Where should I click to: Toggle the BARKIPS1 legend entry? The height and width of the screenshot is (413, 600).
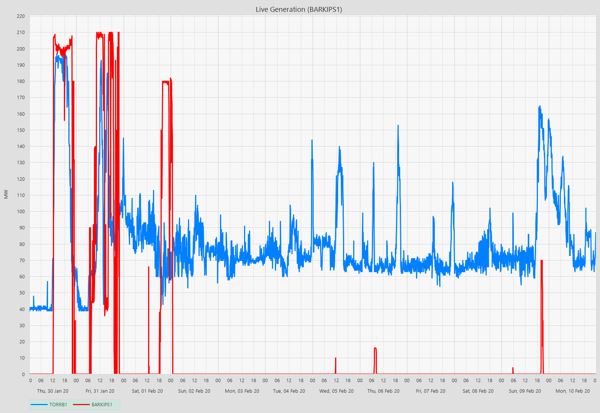pyautogui.click(x=102, y=404)
